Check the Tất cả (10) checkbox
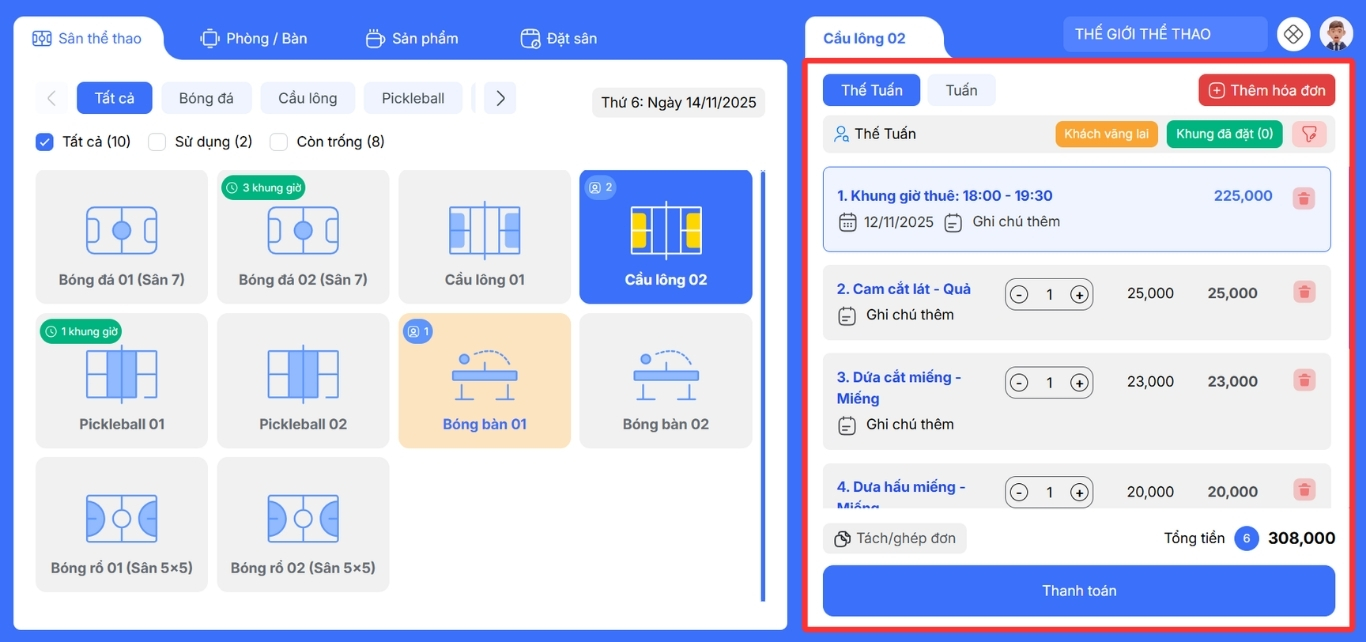 coord(44,142)
